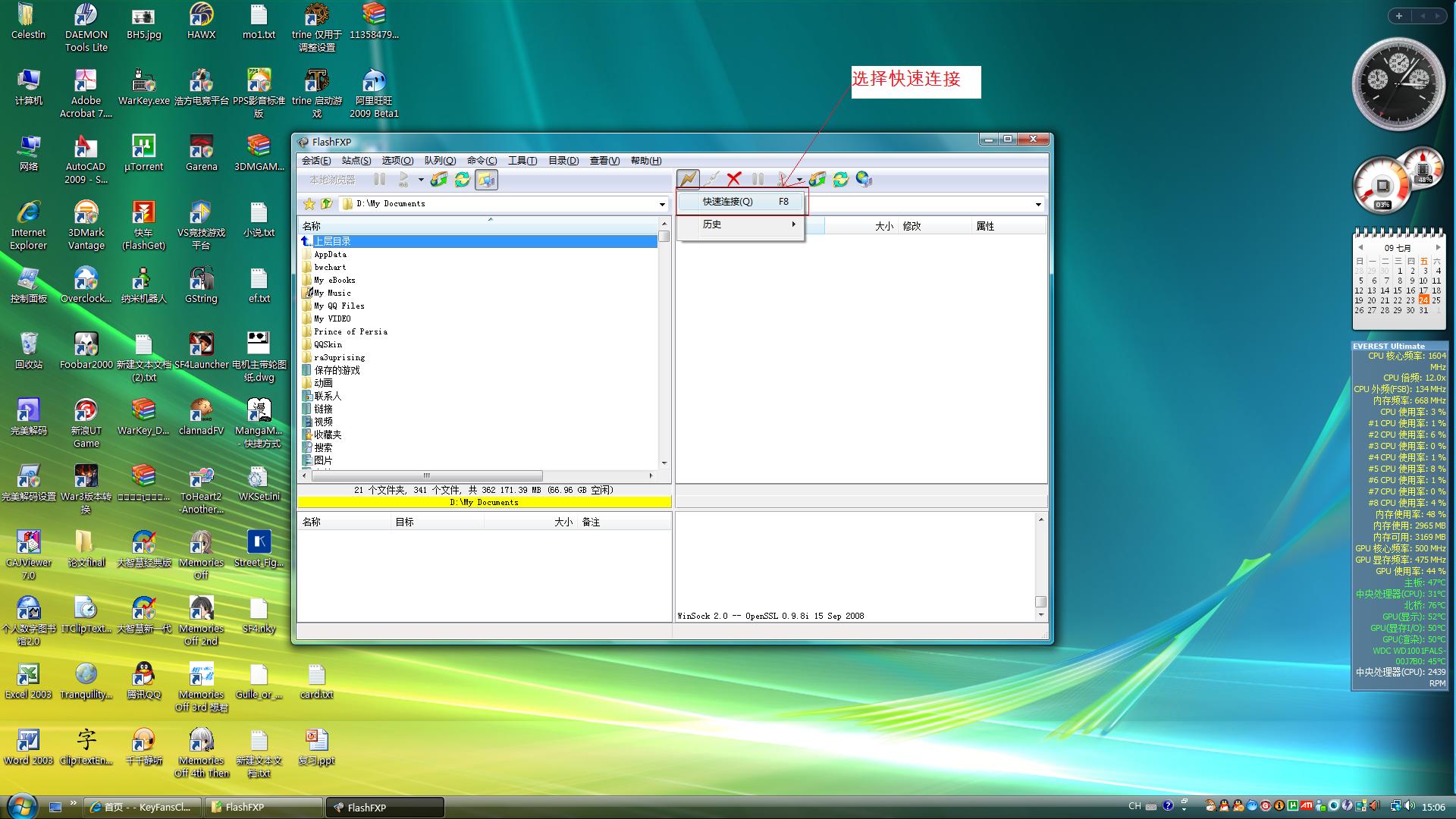
Task: Open the 帮助(H) menu
Action: 645,161
